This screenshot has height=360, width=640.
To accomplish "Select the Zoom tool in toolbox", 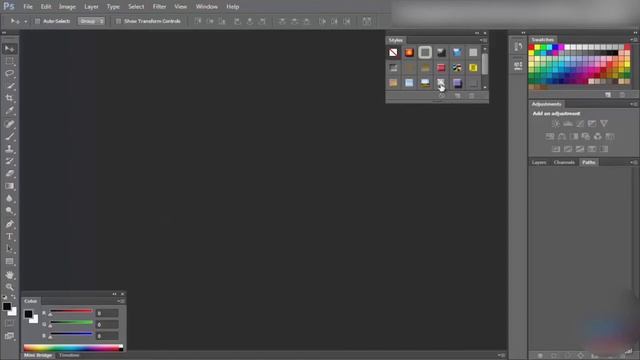I will [9, 287].
